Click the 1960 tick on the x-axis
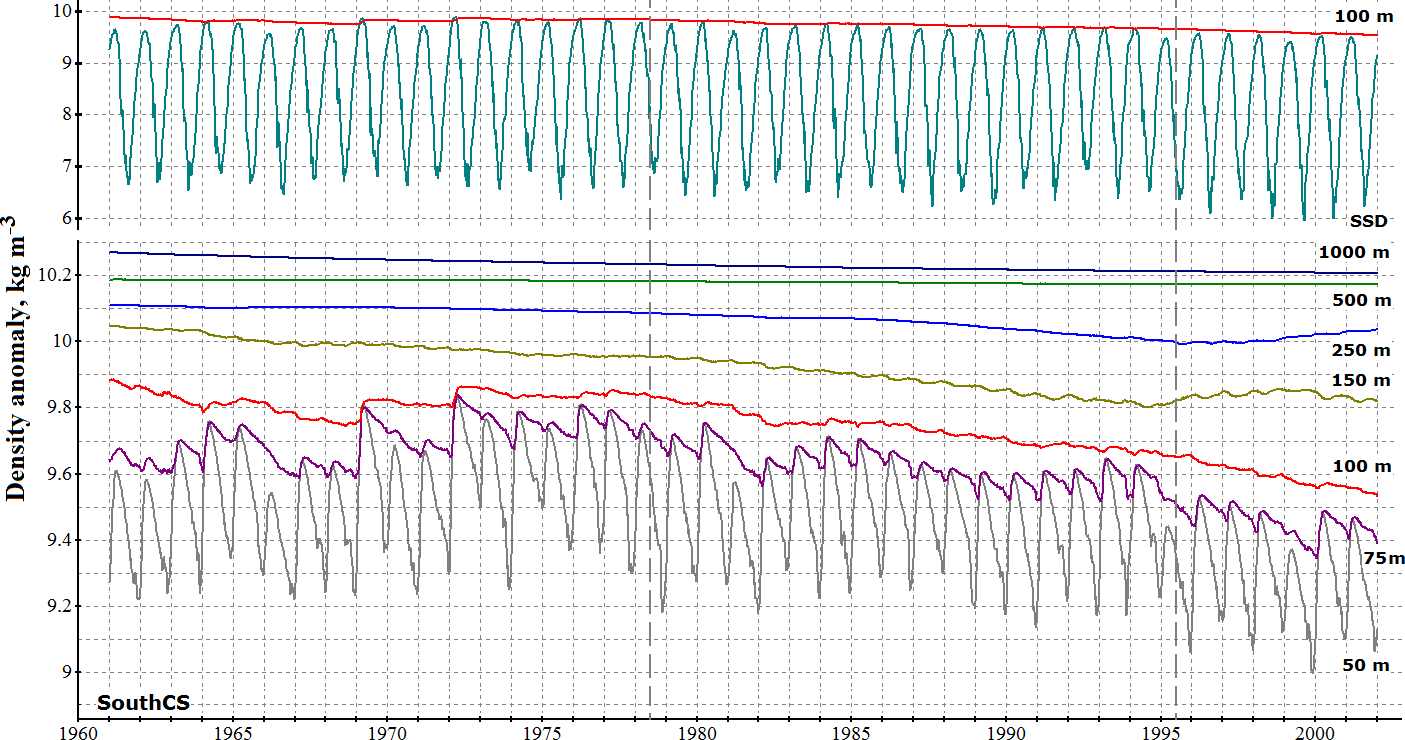The image size is (1405, 740). pos(78,731)
